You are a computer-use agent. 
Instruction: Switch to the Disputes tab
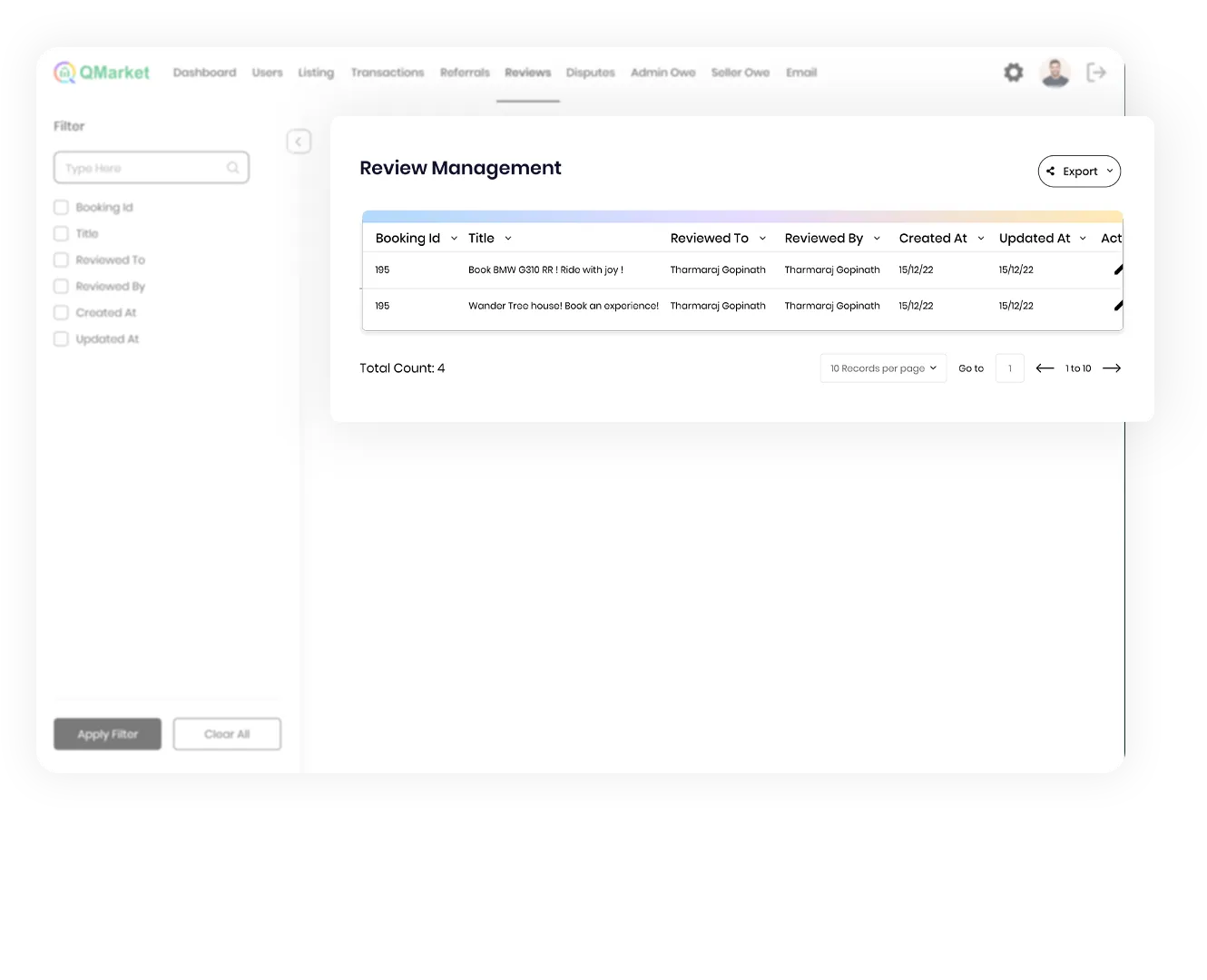click(590, 73)
